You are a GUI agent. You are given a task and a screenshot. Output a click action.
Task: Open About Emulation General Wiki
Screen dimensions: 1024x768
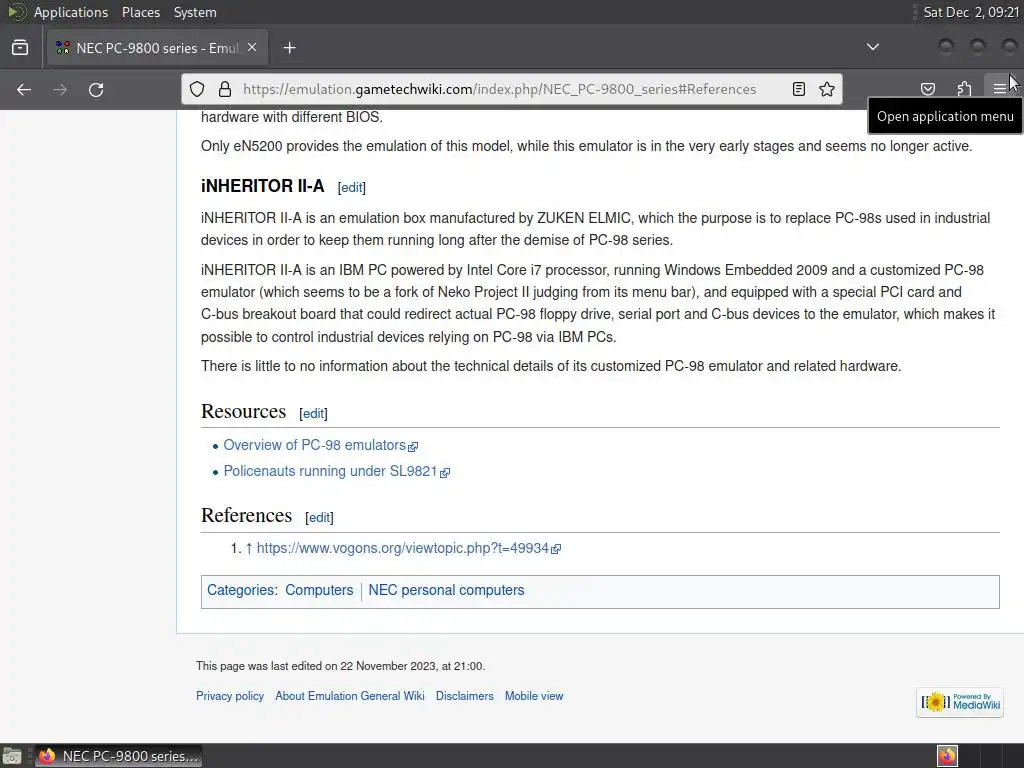[349, 696]
